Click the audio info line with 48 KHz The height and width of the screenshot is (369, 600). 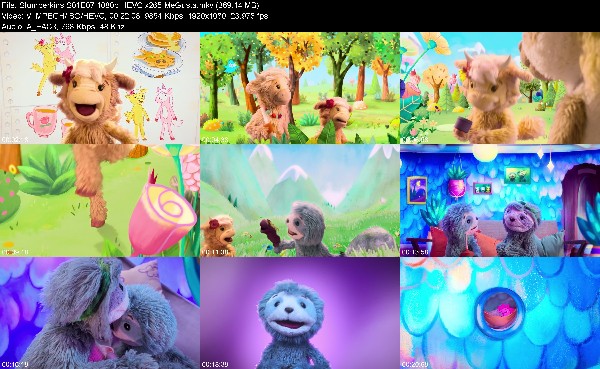(x=63, y=26)
